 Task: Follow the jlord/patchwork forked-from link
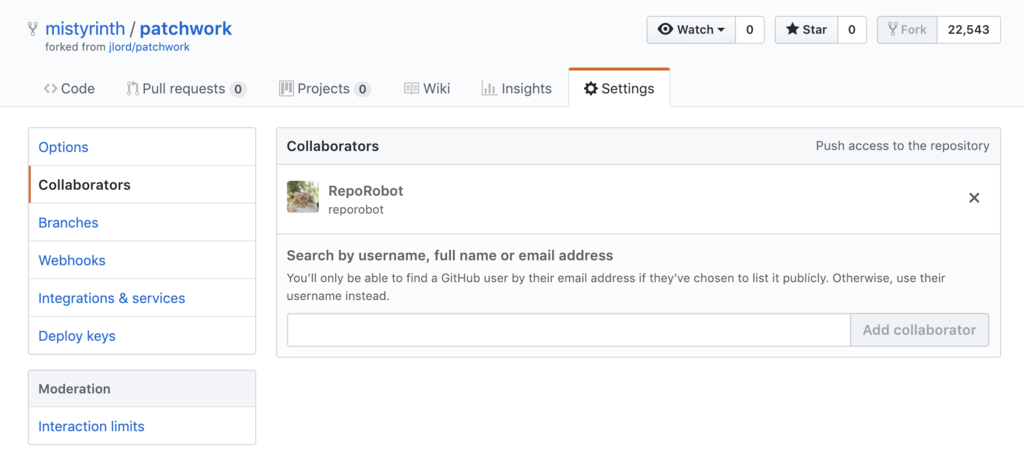click(x=149, y=47)
